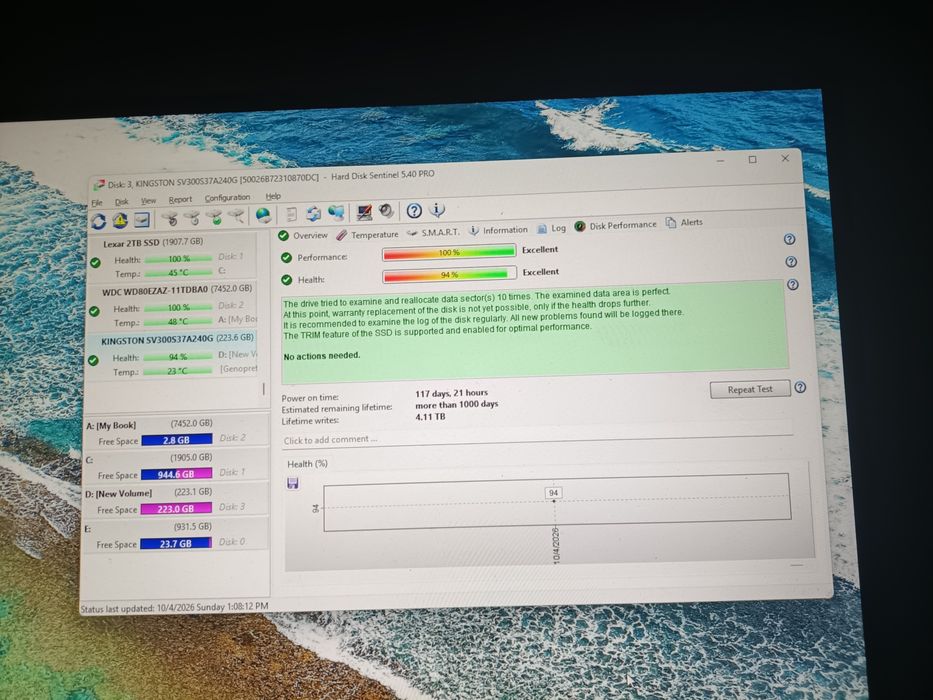Click the blue question mark toolbar icon

(x=414, y=210)
